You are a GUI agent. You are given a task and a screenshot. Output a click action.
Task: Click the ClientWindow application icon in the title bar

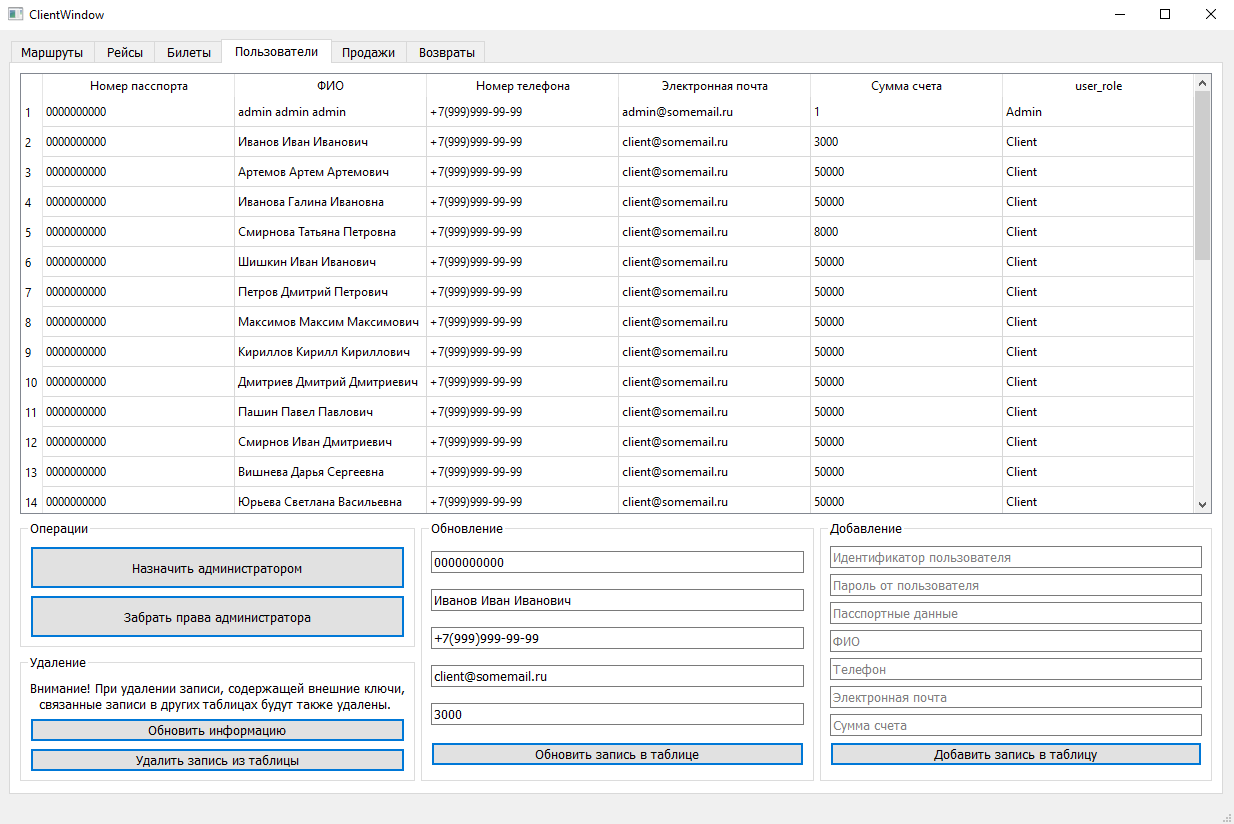click(x=14, y=14)
